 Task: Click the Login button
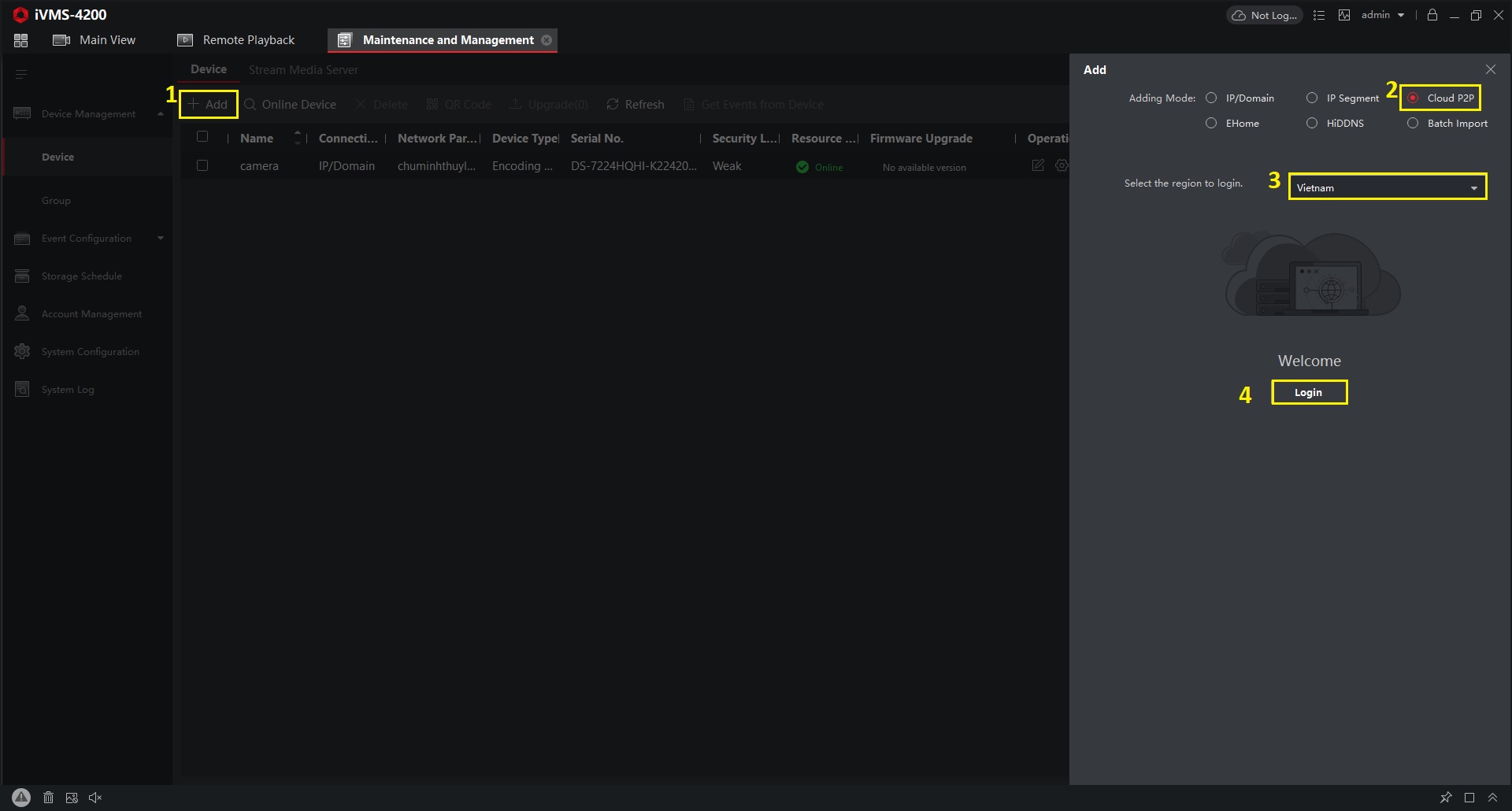1309,392
